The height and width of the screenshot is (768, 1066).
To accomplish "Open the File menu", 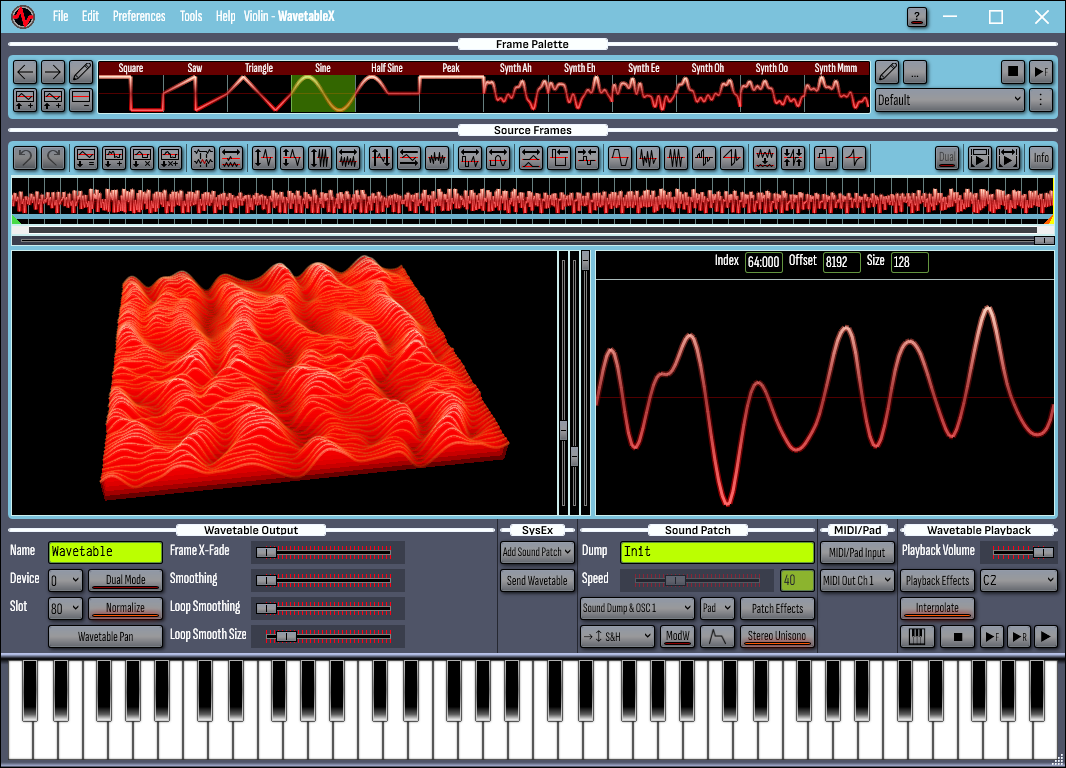I will tap(61, 16).
